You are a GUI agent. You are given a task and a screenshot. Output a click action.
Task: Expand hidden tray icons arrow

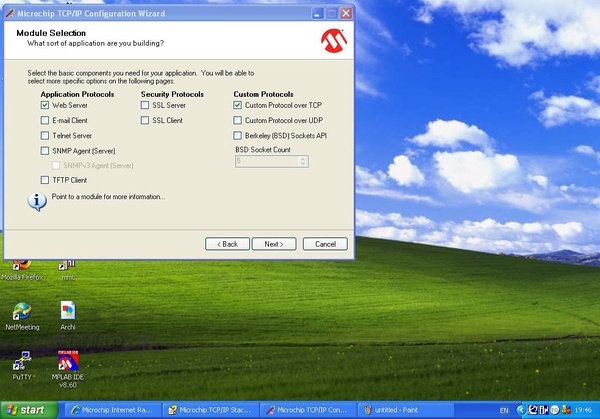click(x=520, y=410)
